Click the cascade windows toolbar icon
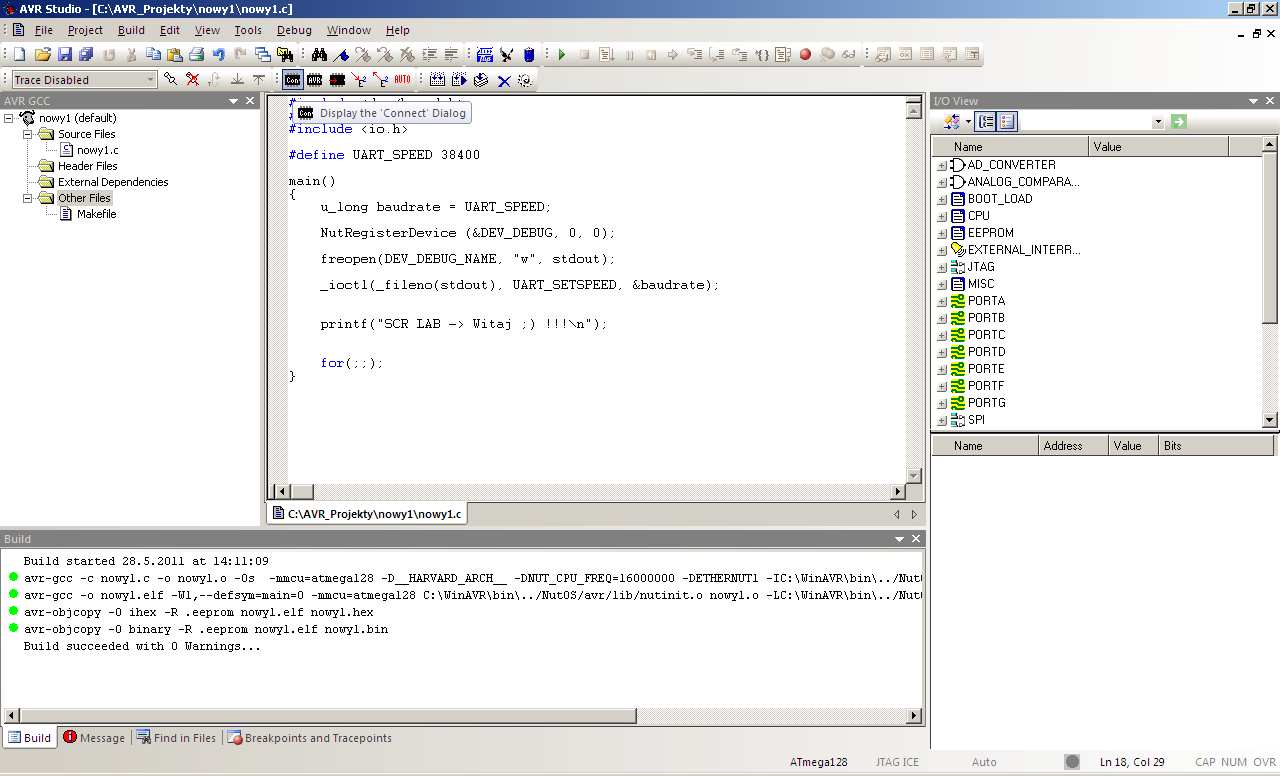Image resolution: width=1280 pixels, height=776 pixels. (x=262, y=54)
